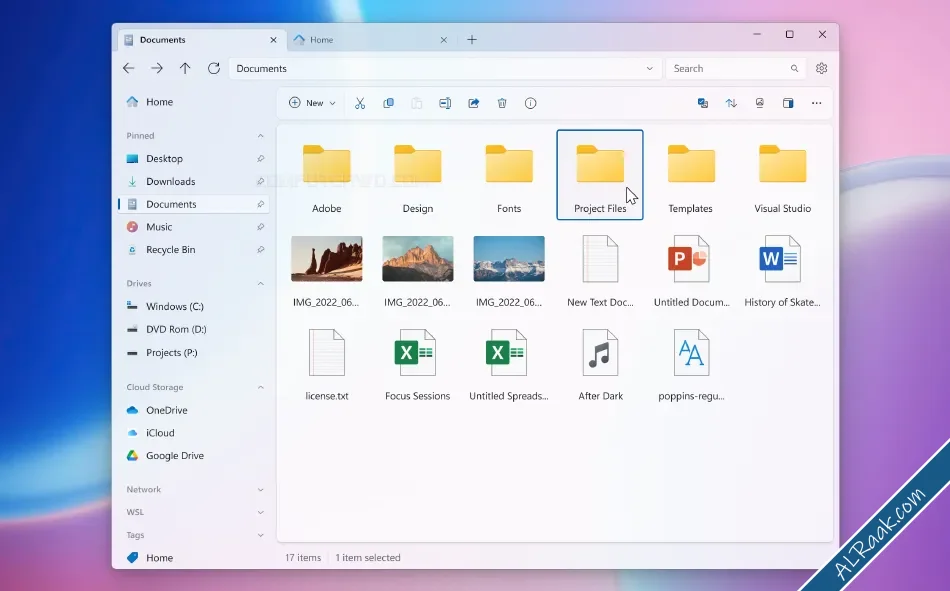Unpin Music from sidebar
The image size is (950, 591).
261,227
